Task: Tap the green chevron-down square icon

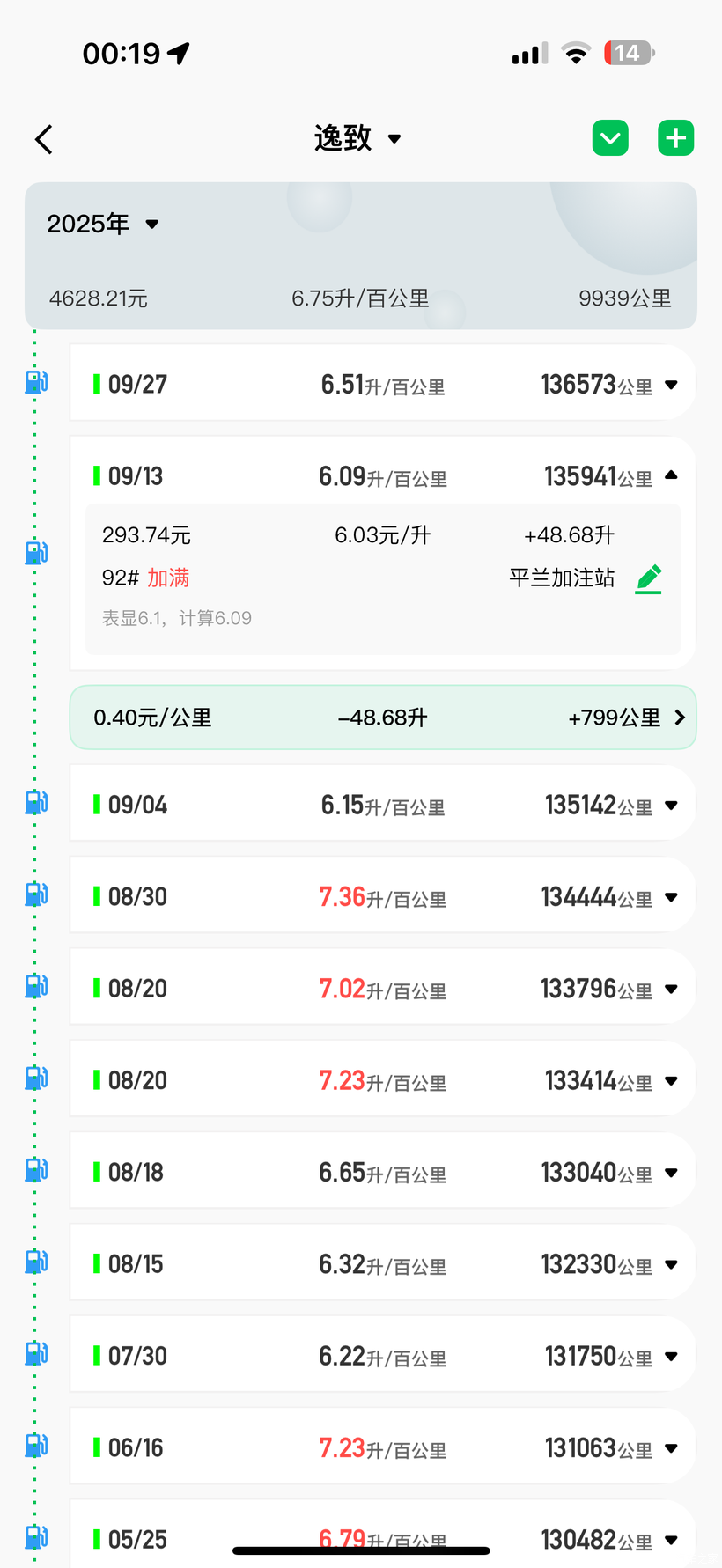Action: (x=610, y=138)
